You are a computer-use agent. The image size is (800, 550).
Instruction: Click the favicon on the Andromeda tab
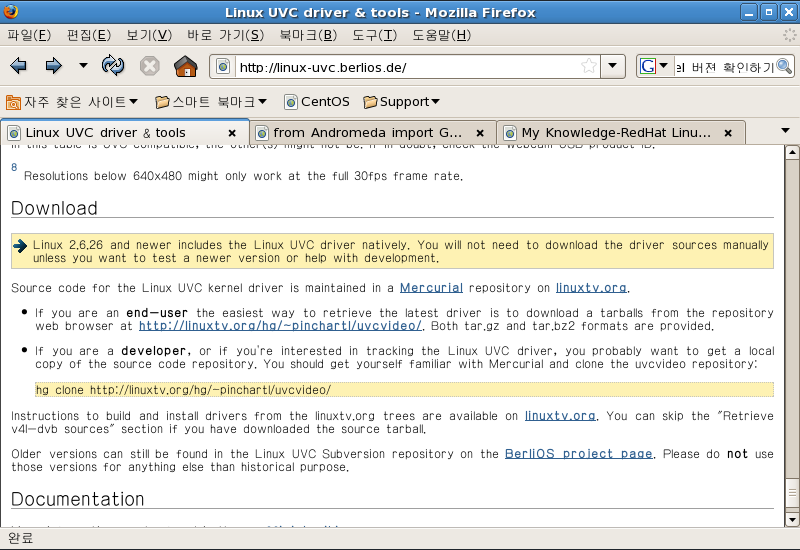pyautogui.click(x=262, y=133)
